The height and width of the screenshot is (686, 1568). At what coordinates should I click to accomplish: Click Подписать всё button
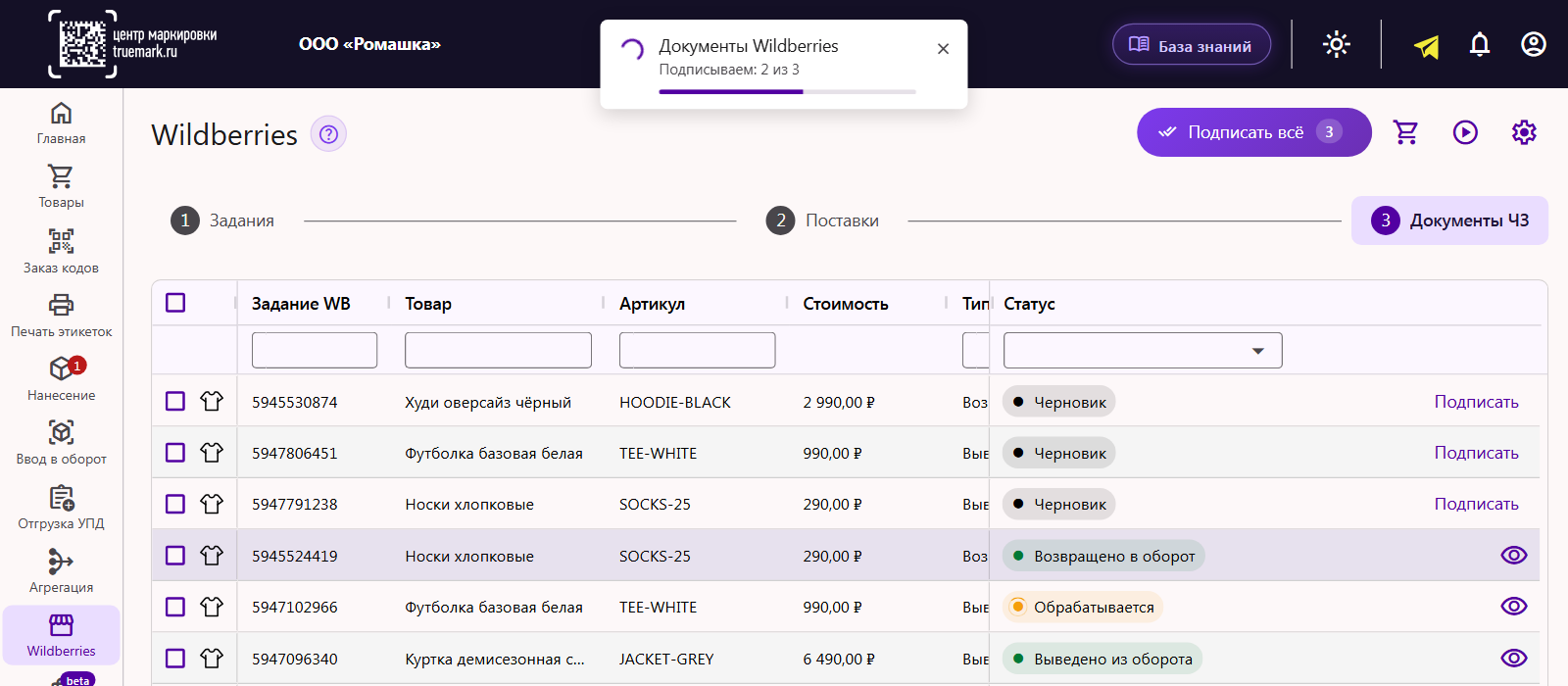(x=1254, y=132)
